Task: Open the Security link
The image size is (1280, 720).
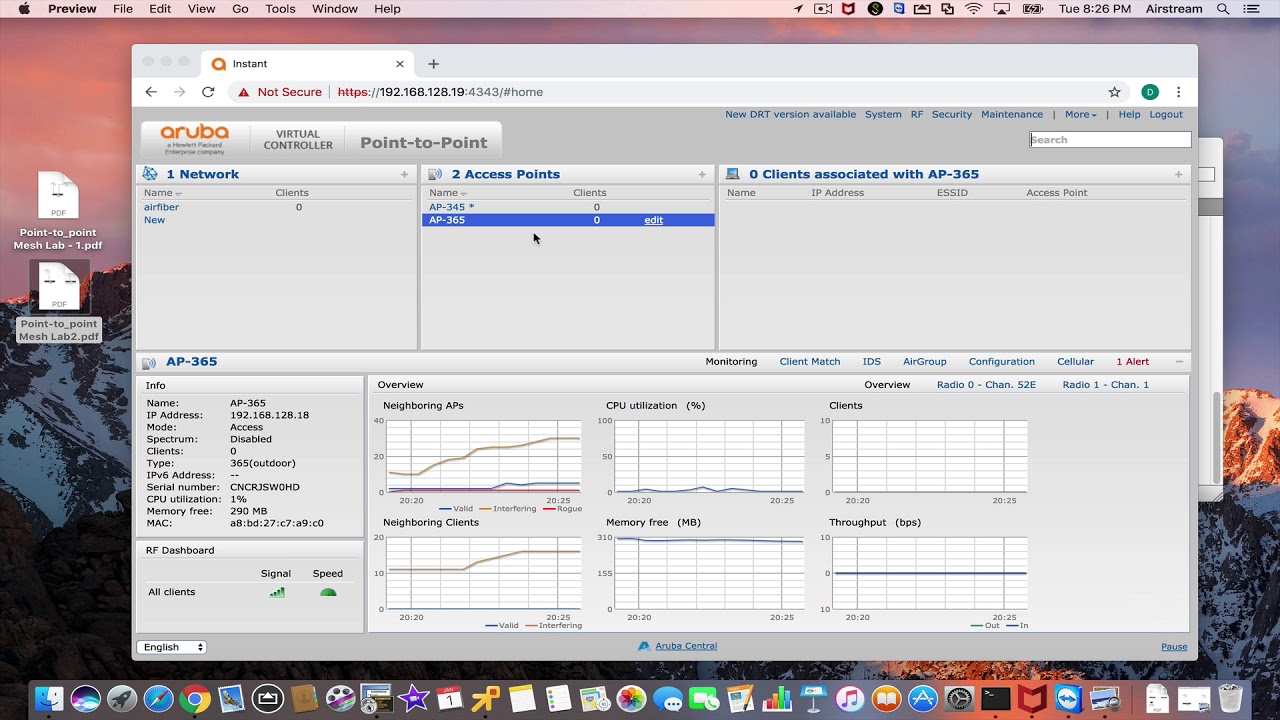Action: pos(952,115)
